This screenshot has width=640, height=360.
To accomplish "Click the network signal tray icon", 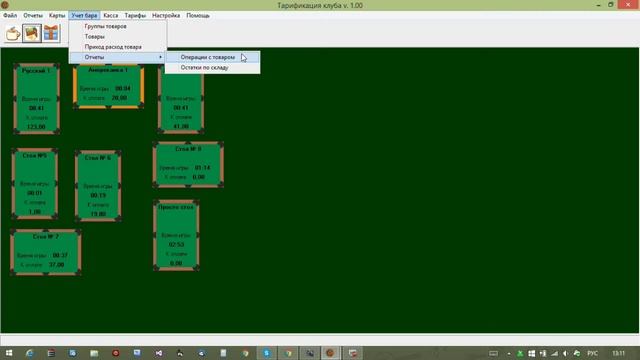I will click(554, 353).
